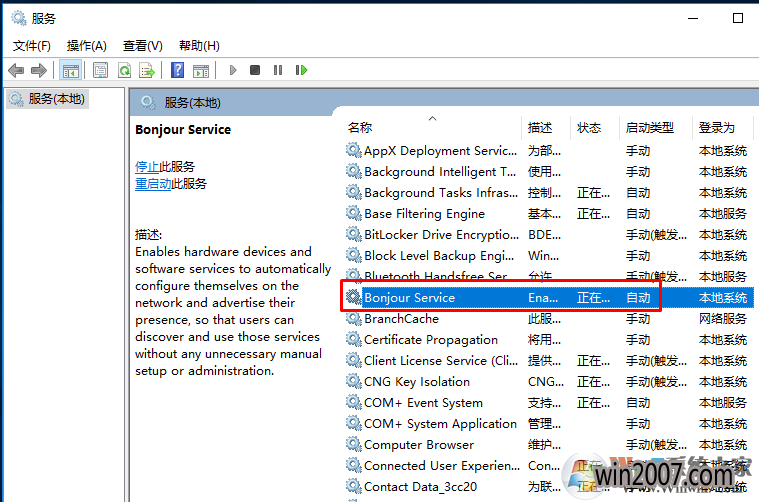Click the gear icon beside Certificate Propagation
Image resolution: width=759 pixels, height=502 pixels.
pos(354,340)
